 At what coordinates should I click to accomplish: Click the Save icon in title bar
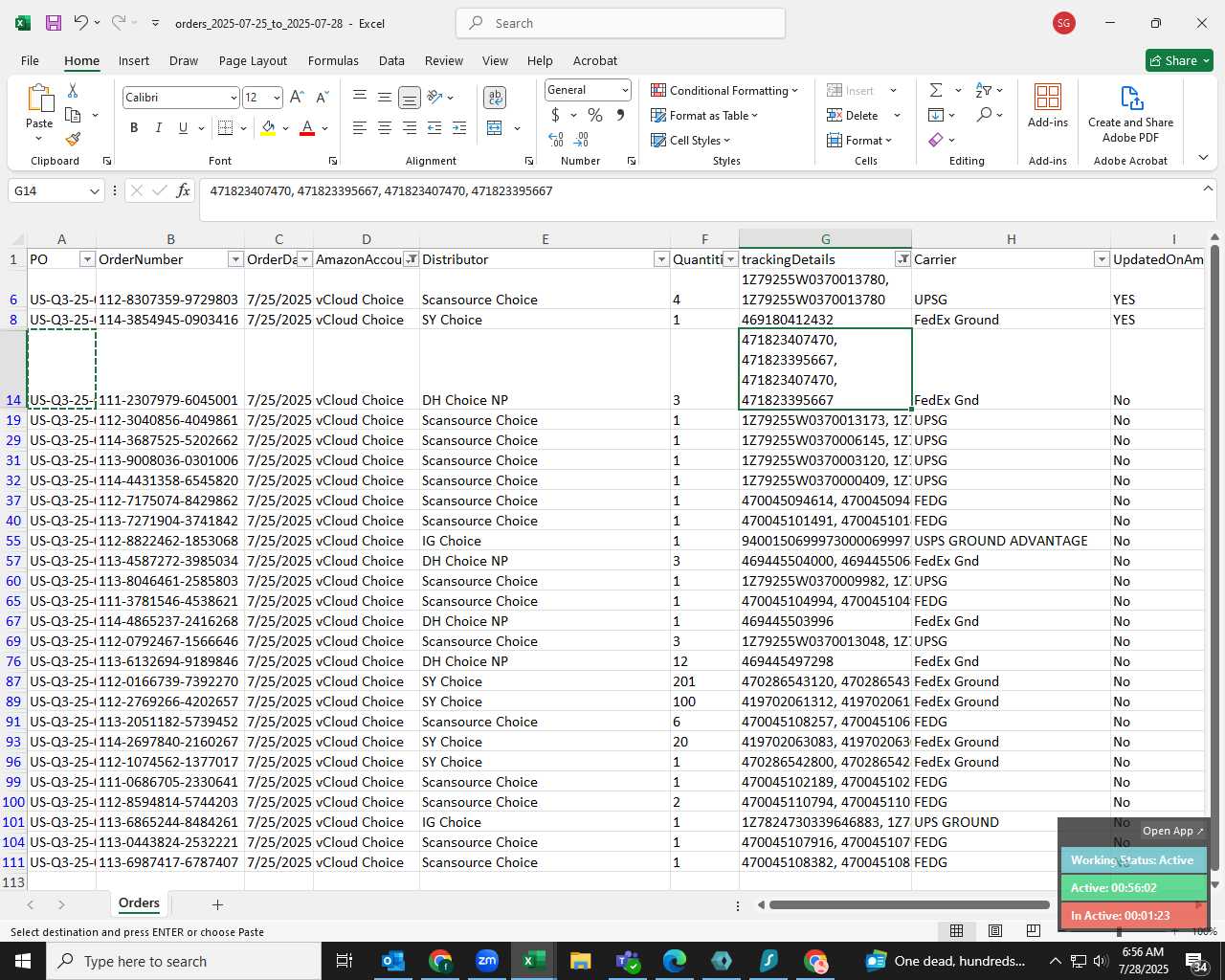click(x=54, y=23)
